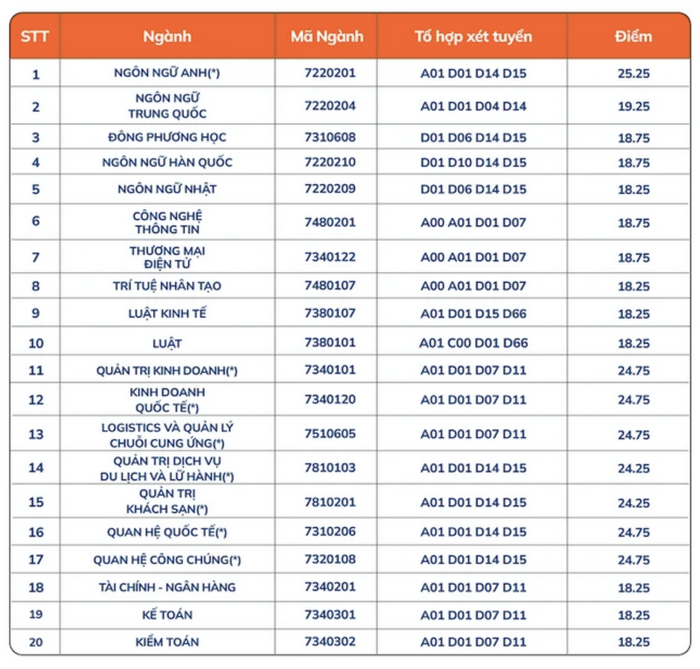Click the Tổ hợp xét tuyển header

pos(473,37)
